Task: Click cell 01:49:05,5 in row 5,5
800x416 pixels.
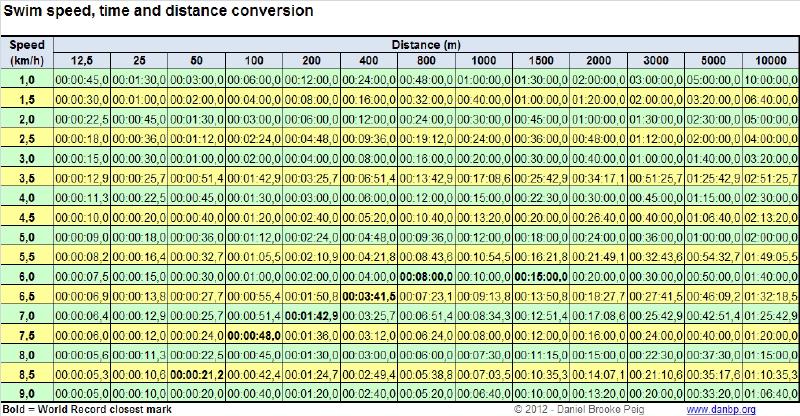Action: [771, 256]
